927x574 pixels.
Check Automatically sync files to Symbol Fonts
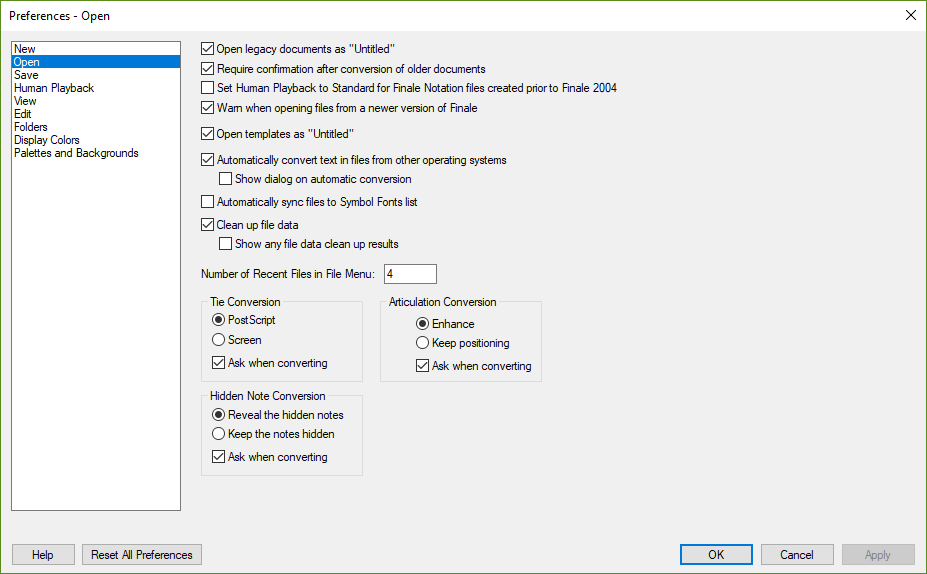point(208,202)
